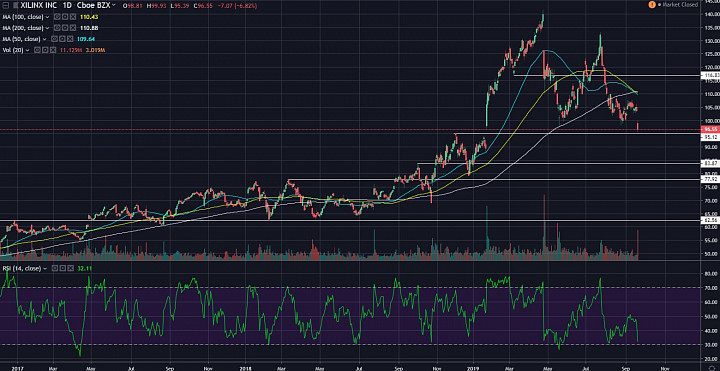Hide the MA (50, close) indicator
This screenshot has width=720, height=371.
(54, 39)
